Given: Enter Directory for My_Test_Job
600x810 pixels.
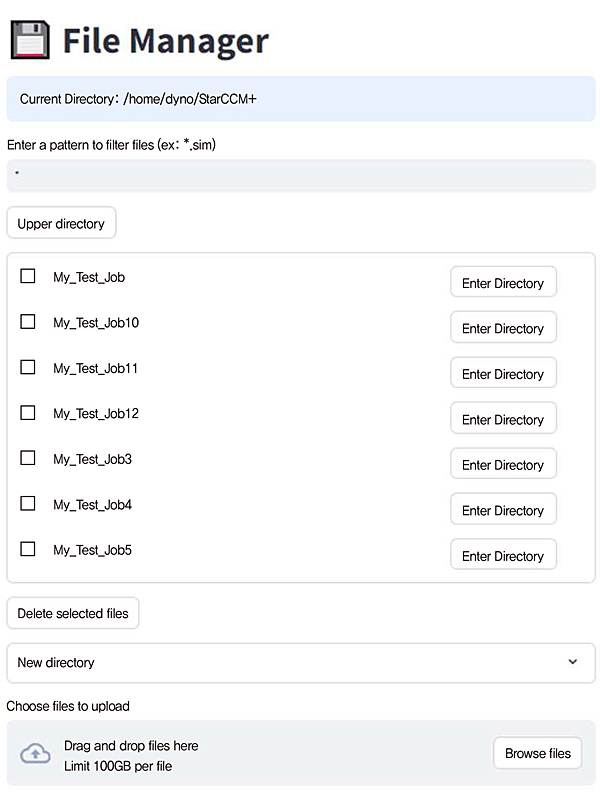Looking at the screenshot, I should (x=503, y=283).
